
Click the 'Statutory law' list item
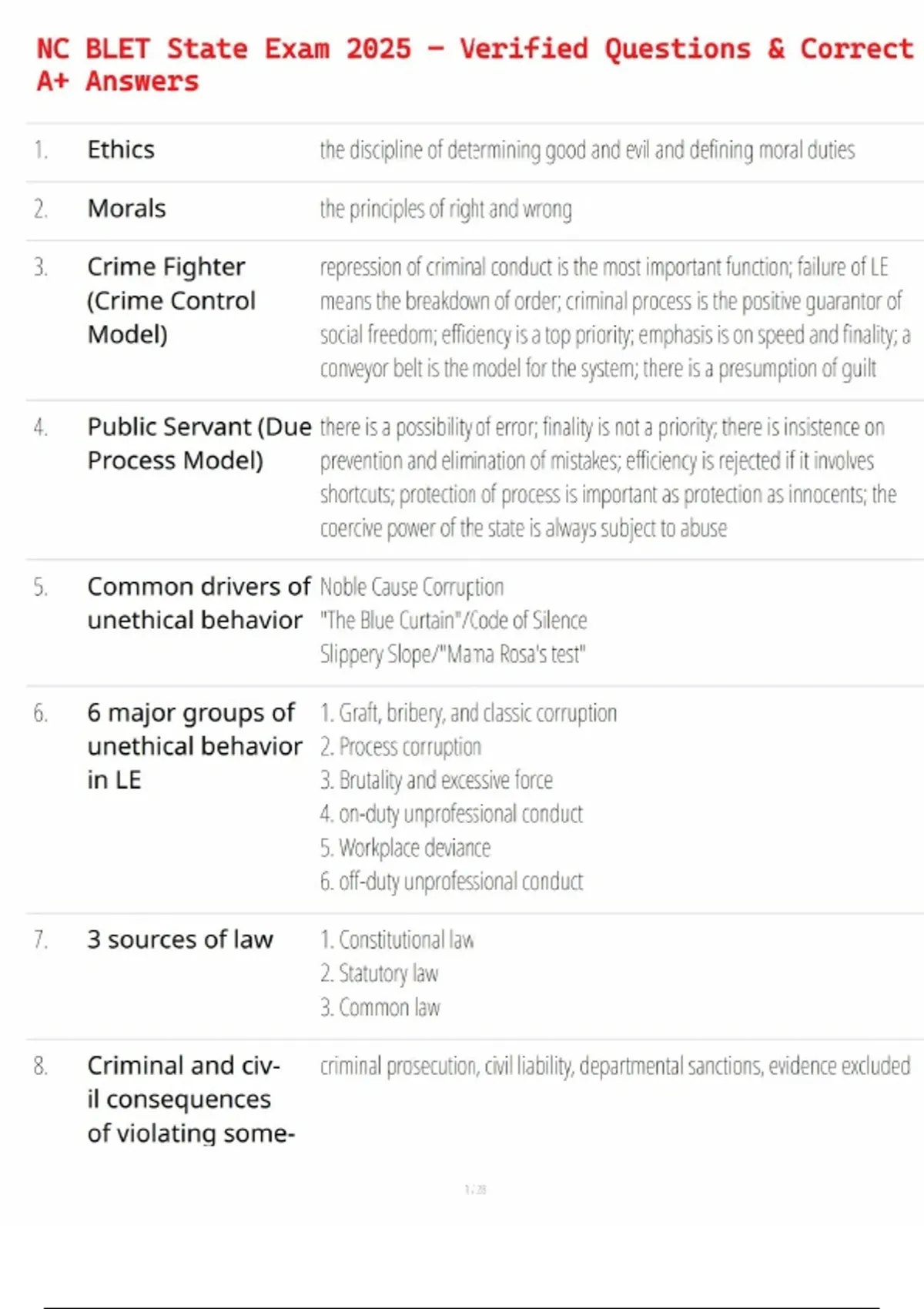click(379, 974)
